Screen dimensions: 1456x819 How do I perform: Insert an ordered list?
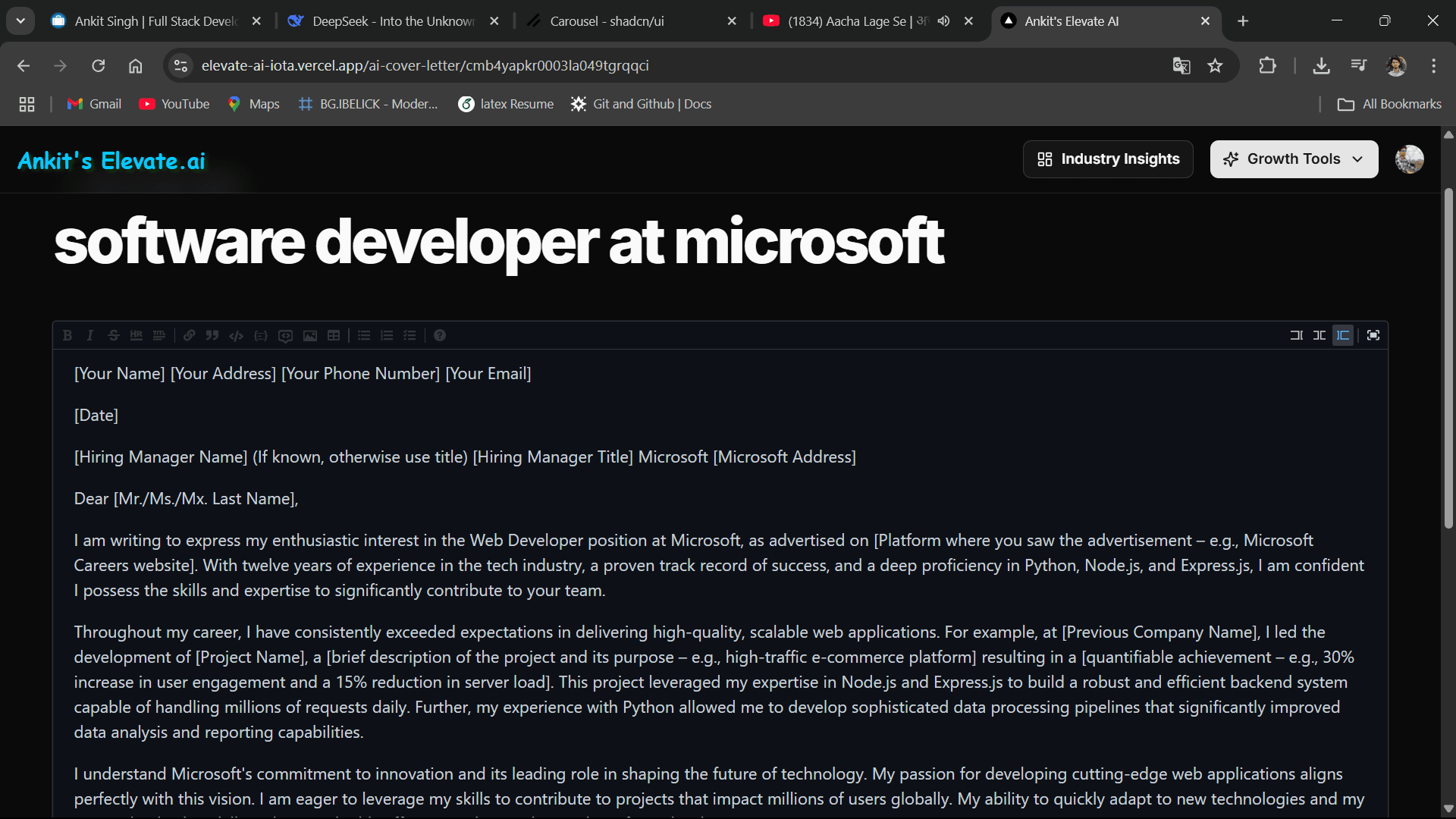(x=387, y=335)
